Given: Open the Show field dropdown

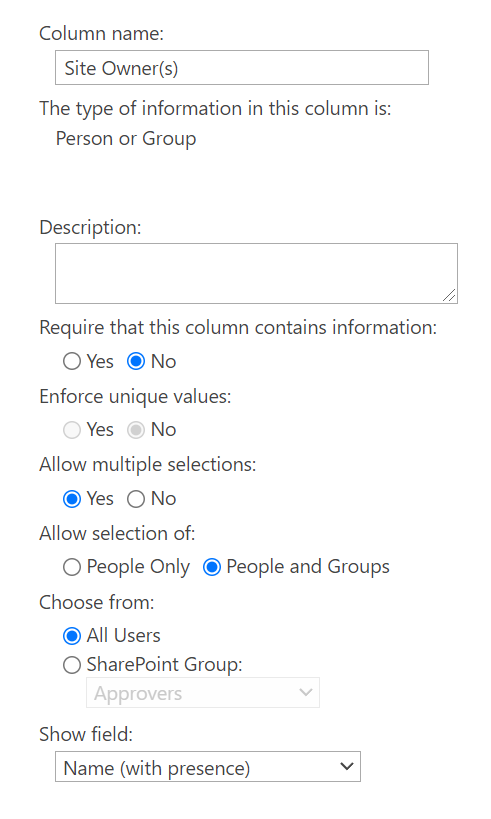Looking at the screenshot, I should (x=208, y=767).
